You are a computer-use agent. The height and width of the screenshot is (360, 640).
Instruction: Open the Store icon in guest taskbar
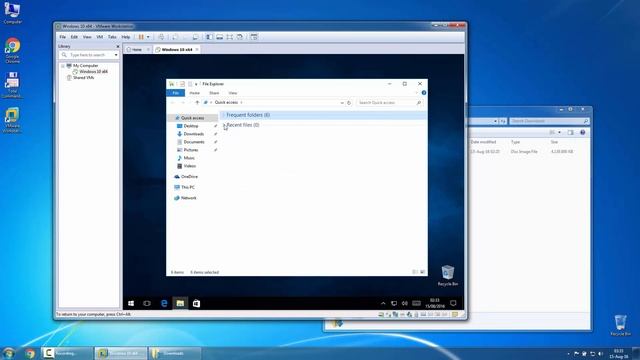point(196,303)
